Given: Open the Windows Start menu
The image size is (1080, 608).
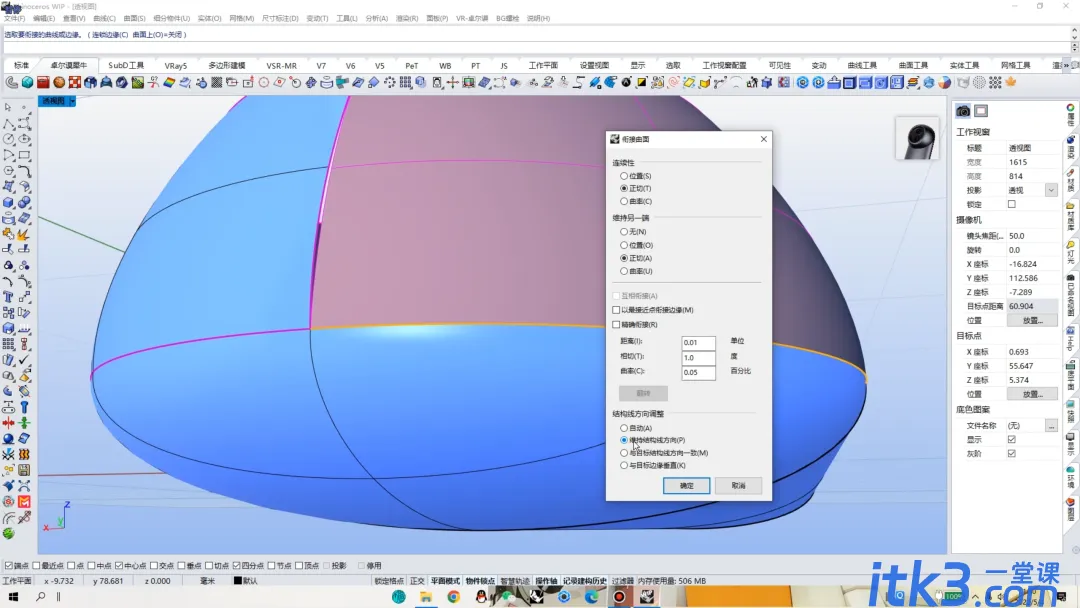Looking at the screenshot, I should tap(13, 596).
